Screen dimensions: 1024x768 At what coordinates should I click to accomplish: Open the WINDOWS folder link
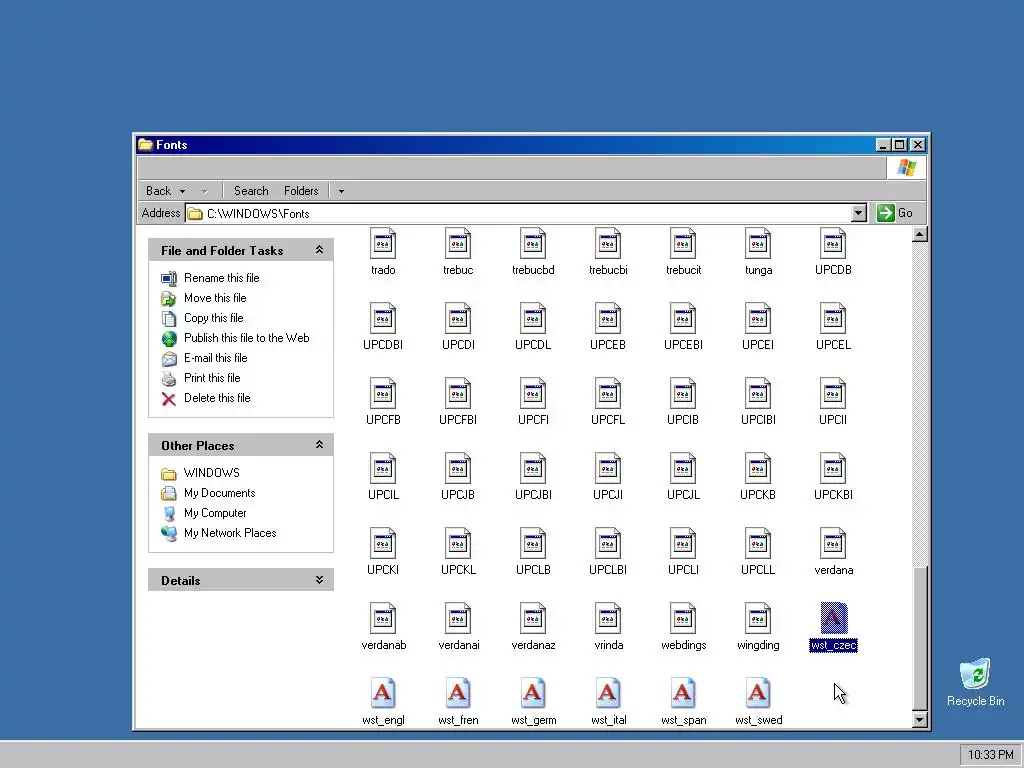click(x=212, y=473)
